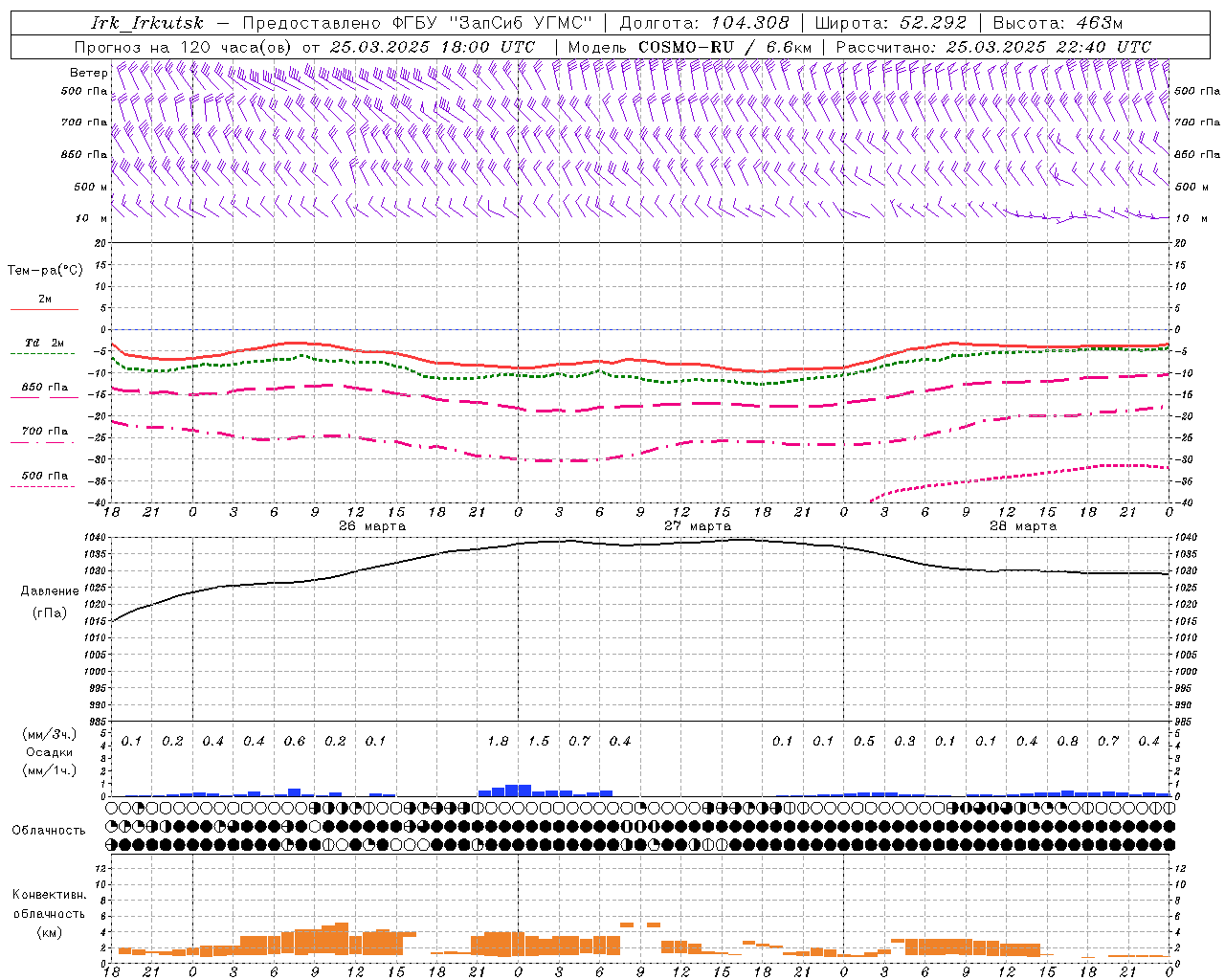
Task: Click the 'Давление' pressure panel label
Action: 48,590
